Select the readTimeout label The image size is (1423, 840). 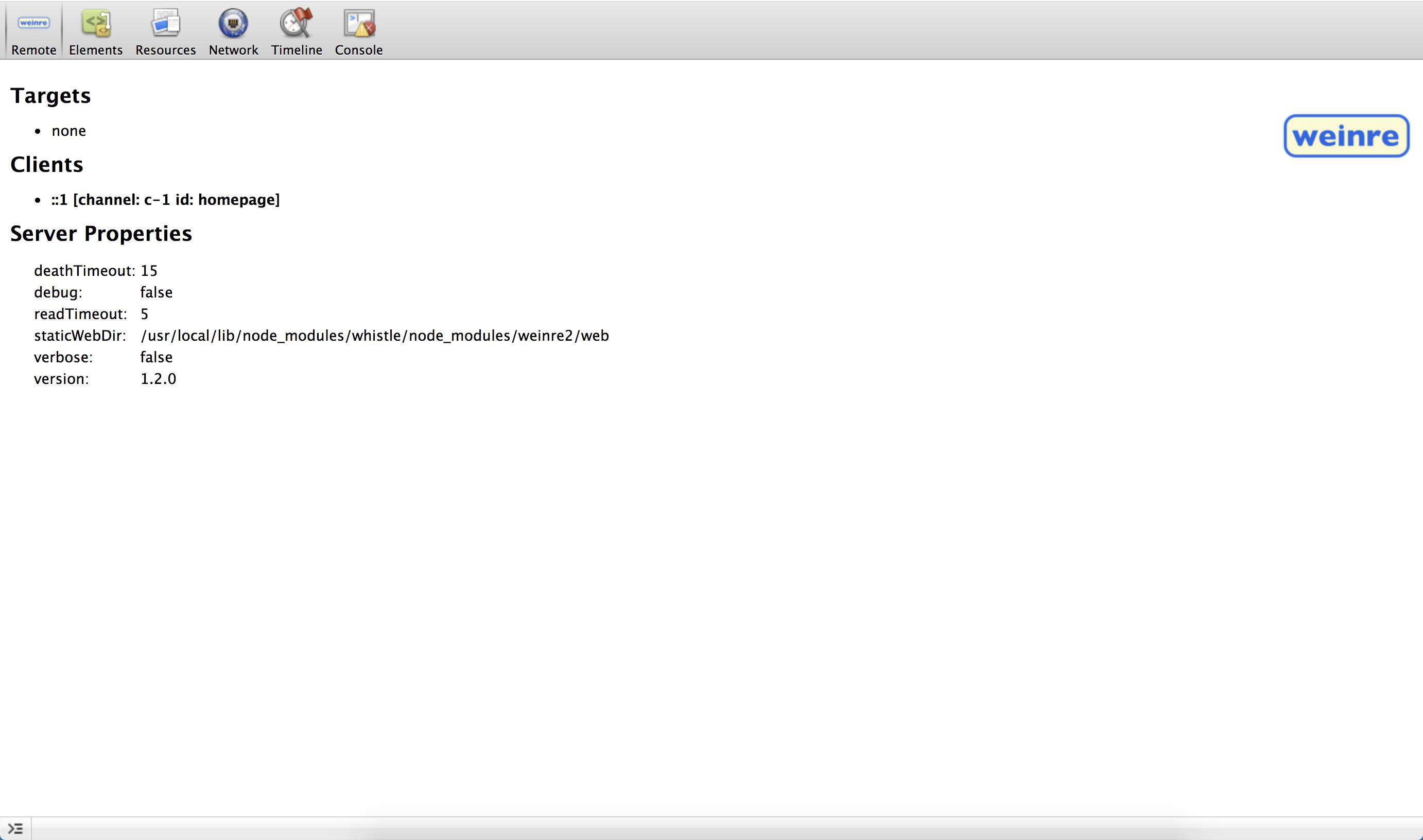pos(80,314)
